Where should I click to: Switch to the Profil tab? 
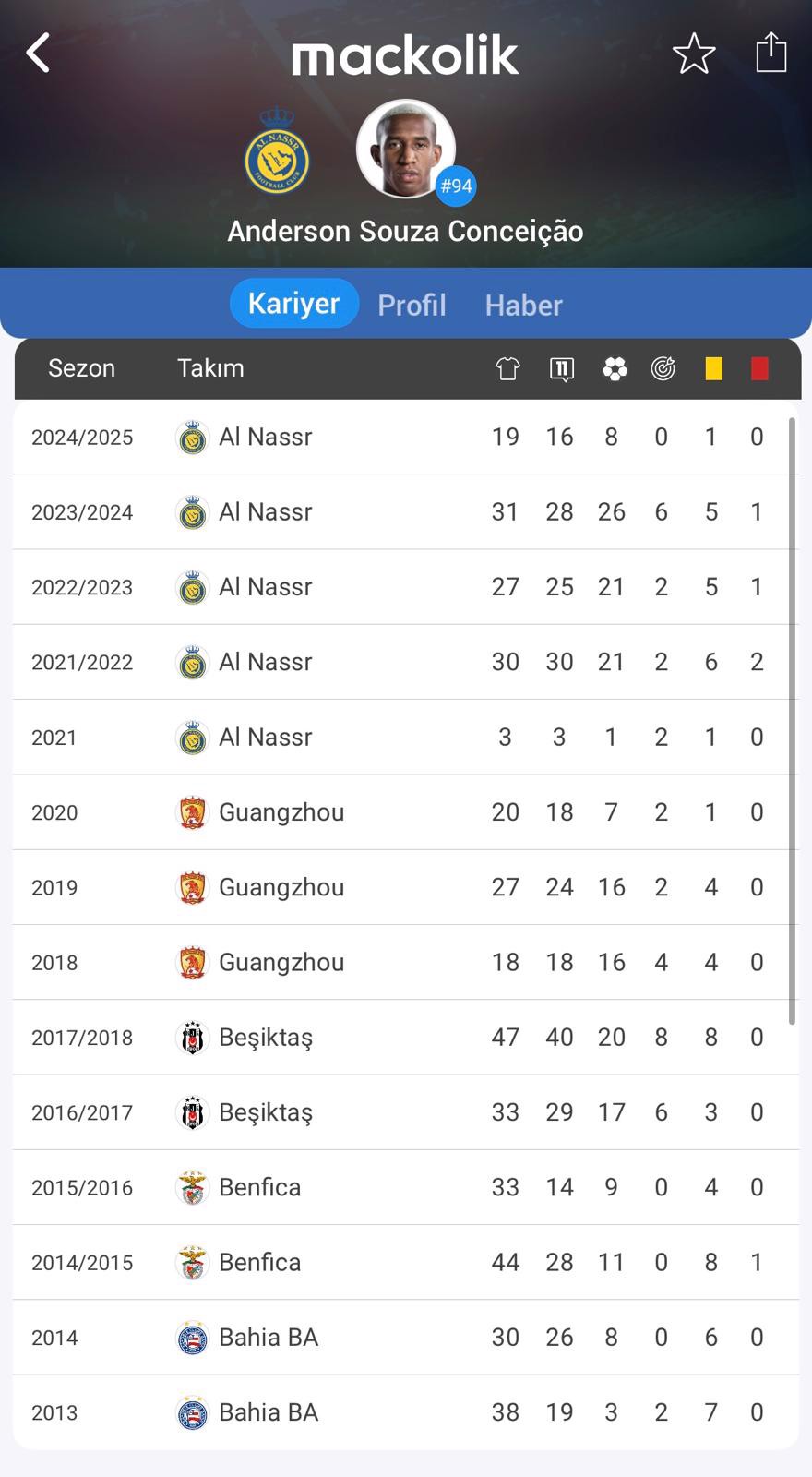pyautogui.click(x=412, y=305)
